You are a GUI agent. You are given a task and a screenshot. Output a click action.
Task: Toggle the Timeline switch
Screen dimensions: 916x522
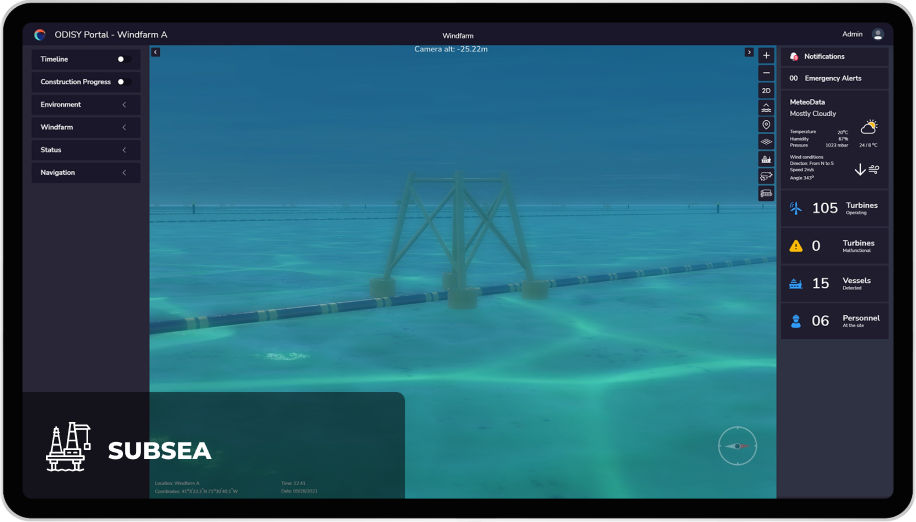point(123,59)
